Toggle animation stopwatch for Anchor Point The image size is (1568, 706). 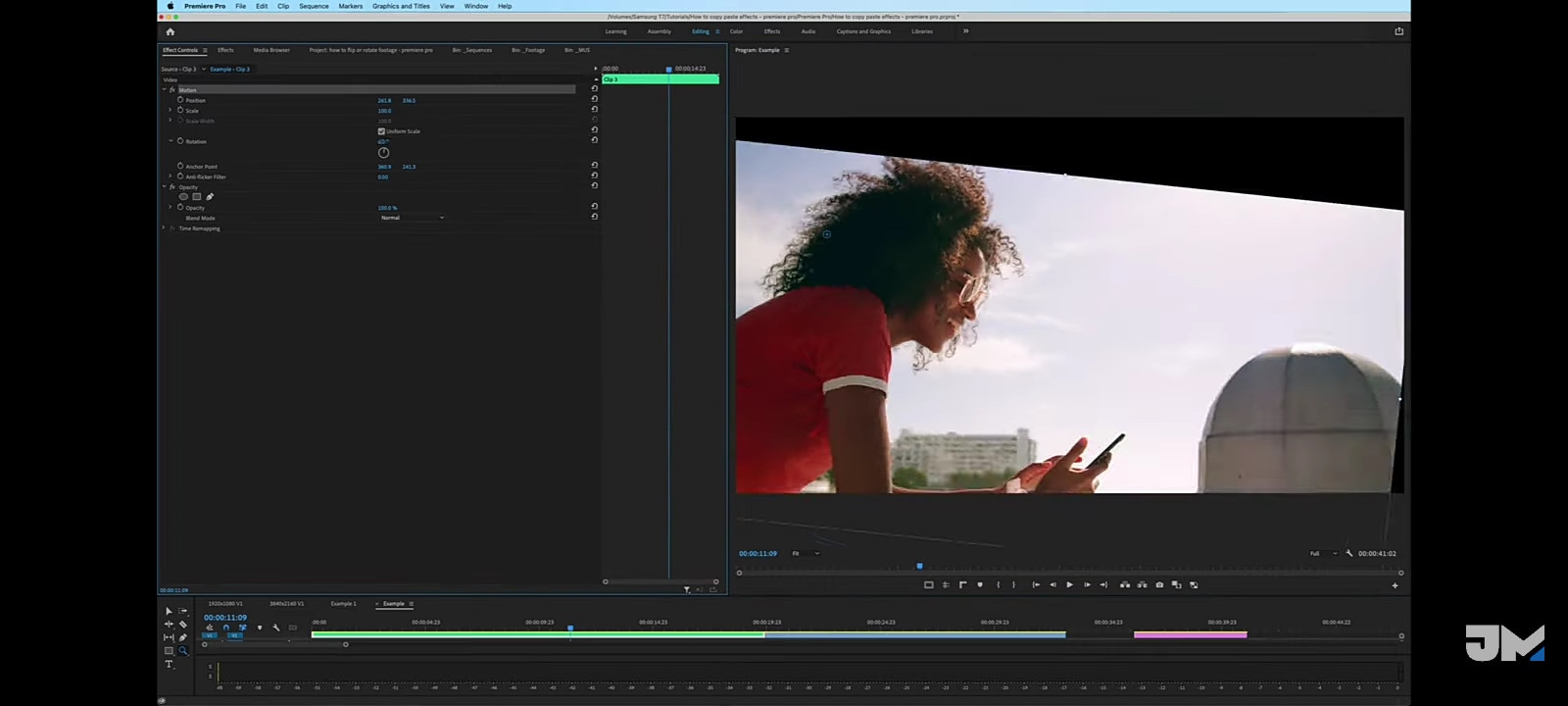tap(180, 166)
